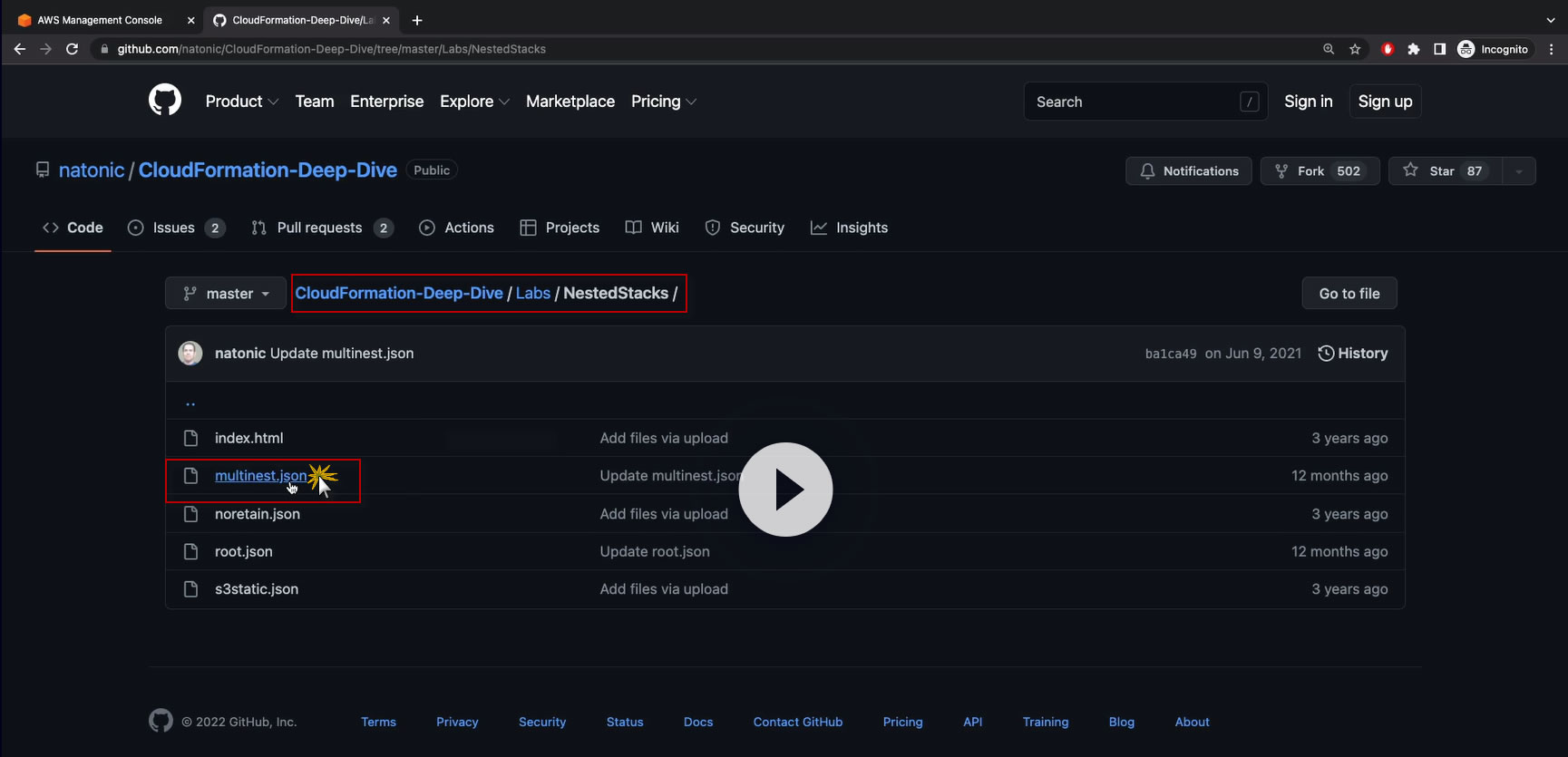Open the Star lists dropdown arrow
The image size is (1568, 757).
(x=1519, y=171)
